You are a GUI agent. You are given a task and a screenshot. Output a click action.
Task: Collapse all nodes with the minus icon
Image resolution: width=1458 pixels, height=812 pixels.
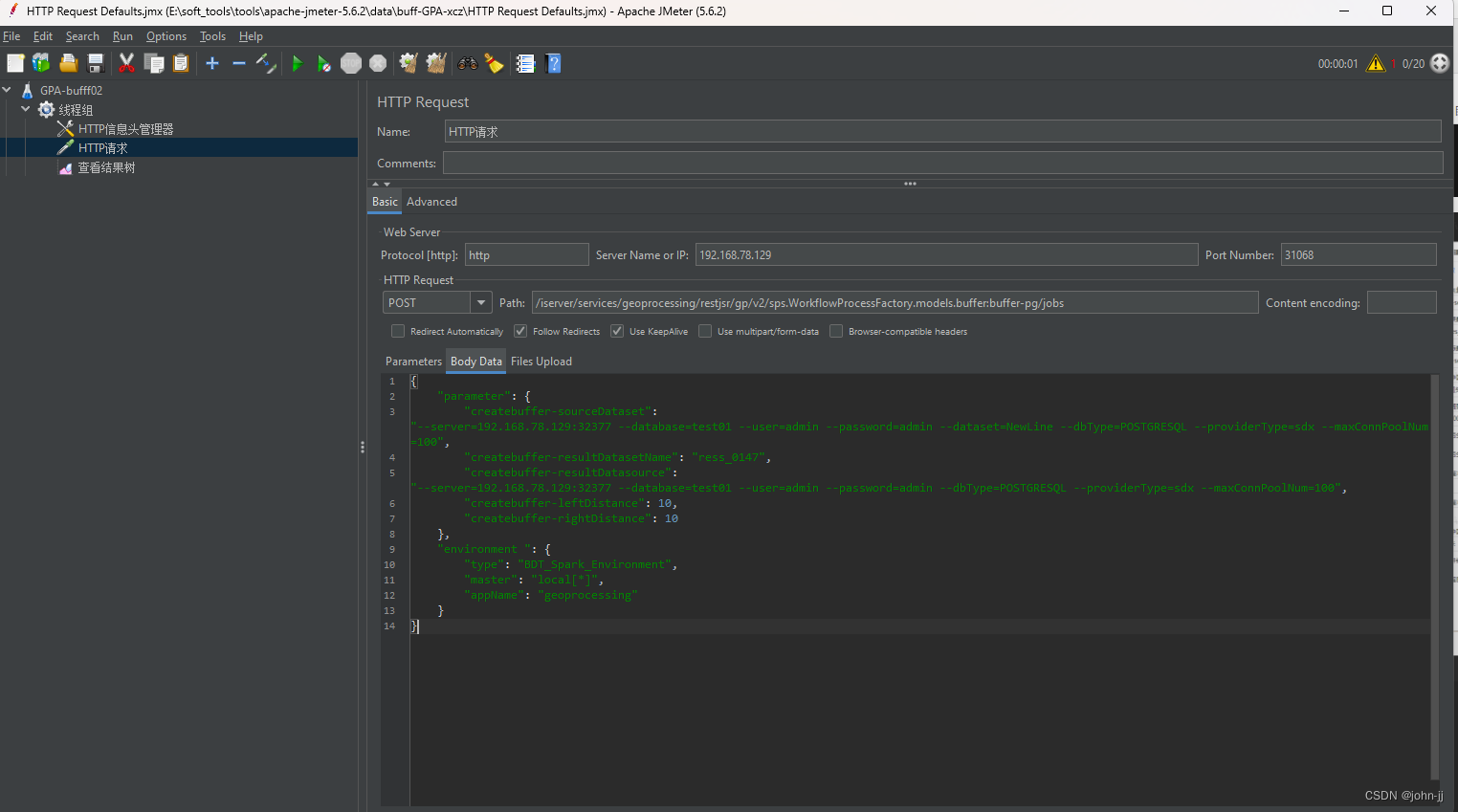239,63
